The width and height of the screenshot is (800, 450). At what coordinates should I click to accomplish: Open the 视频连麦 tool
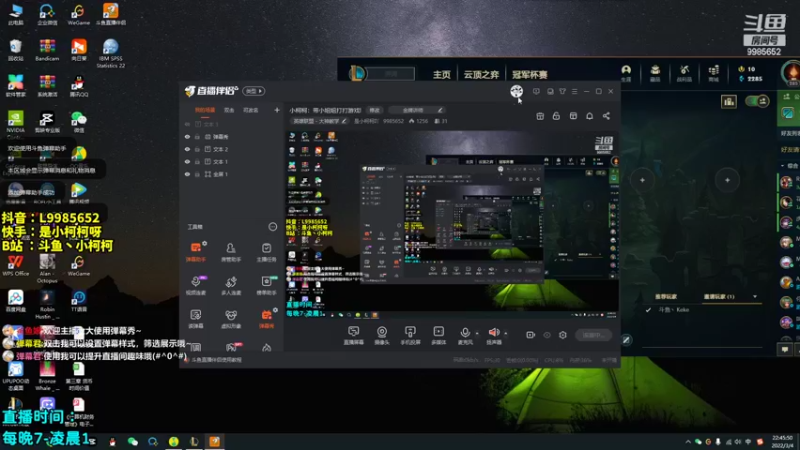(195, 285)
